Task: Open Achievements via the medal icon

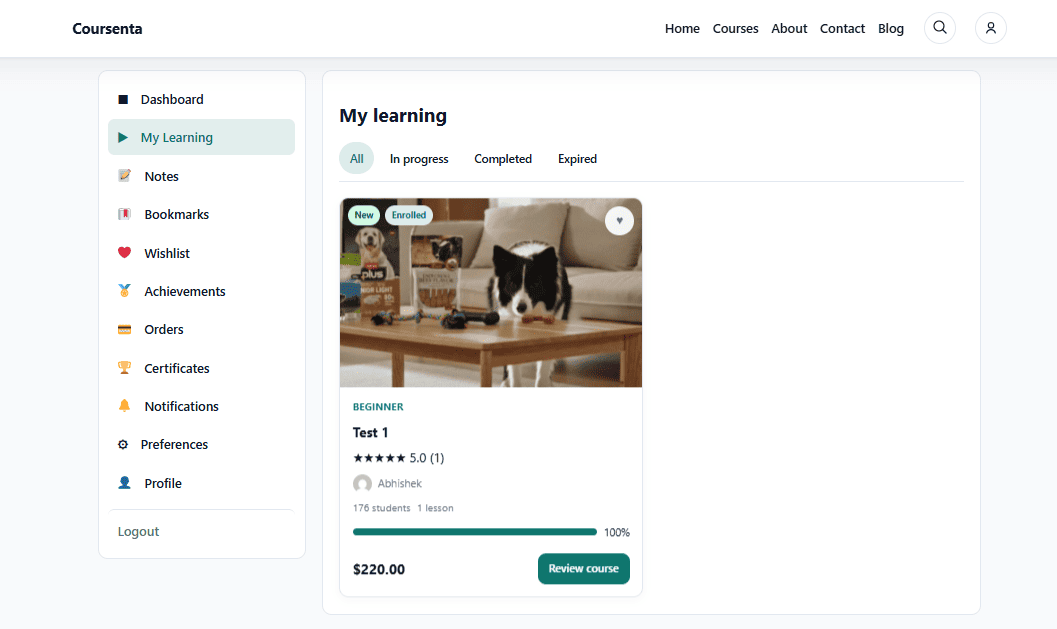Action: click(125, 291)
